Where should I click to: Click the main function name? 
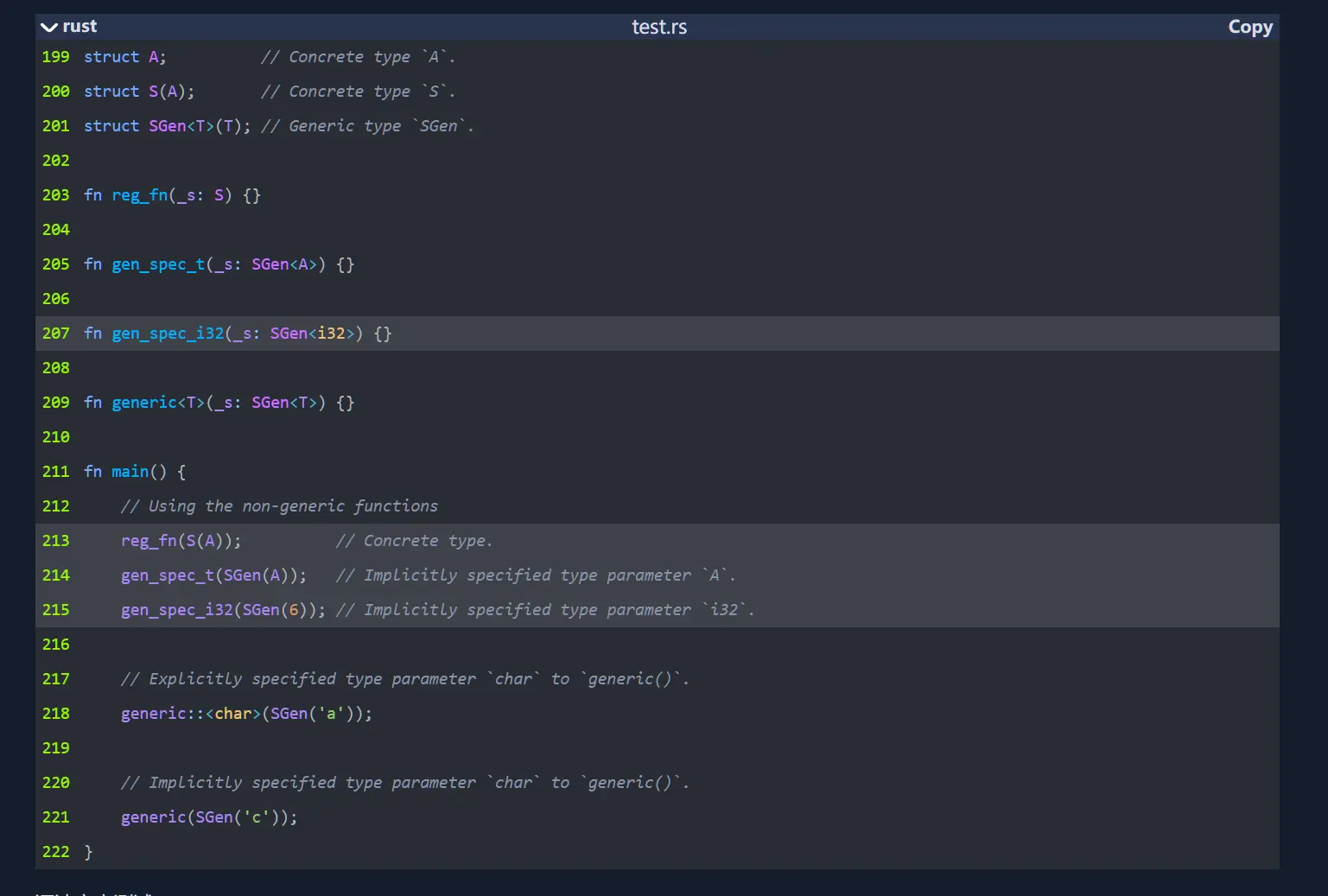pos(130,472)
